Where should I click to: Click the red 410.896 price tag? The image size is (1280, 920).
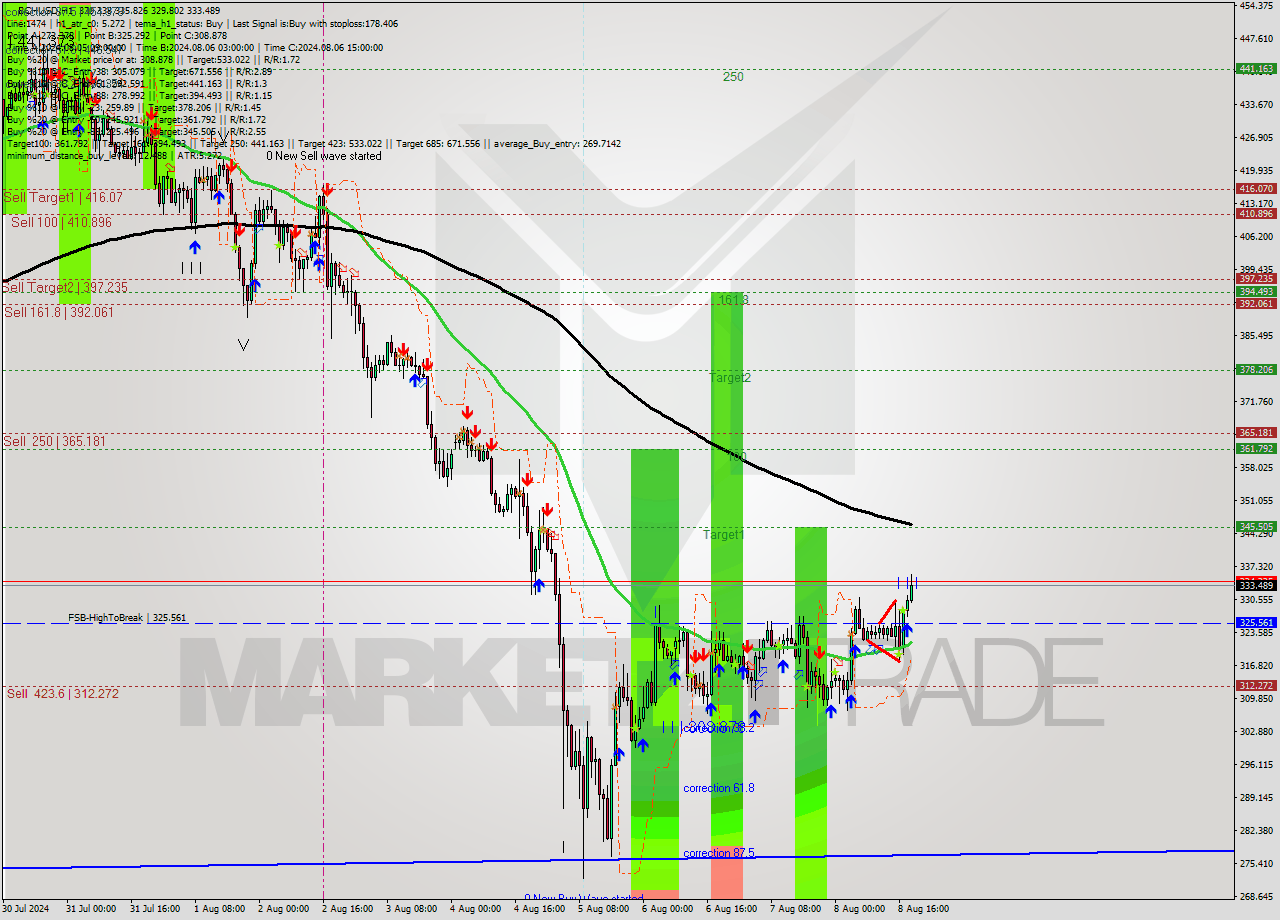[x=1256, y=213]
